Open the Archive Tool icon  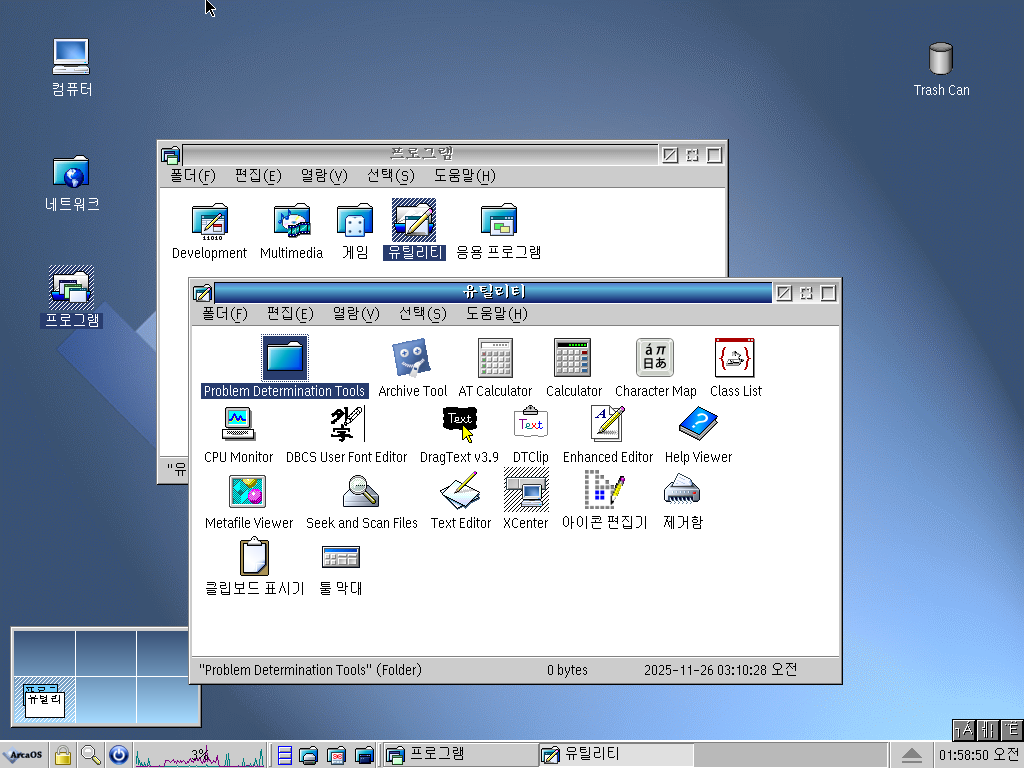coord(411,358)
